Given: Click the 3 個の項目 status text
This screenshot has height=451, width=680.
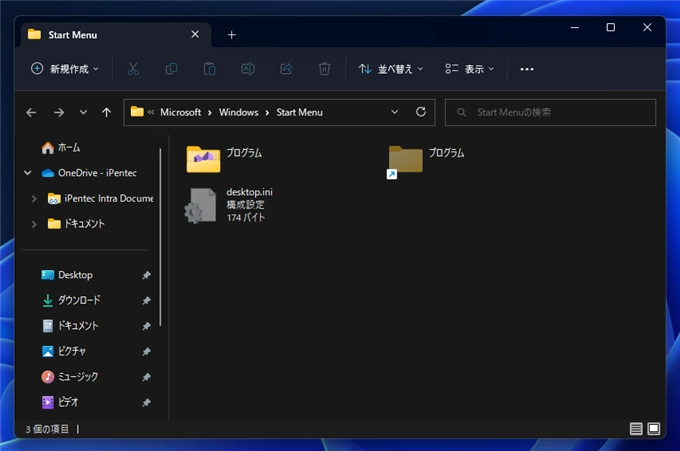Looking at the screenshot, I should click(47, 429).
